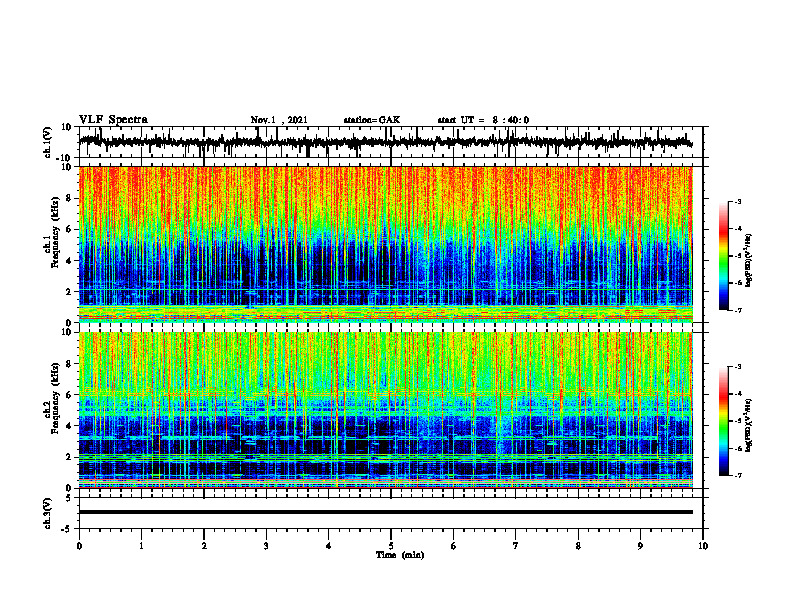The width and height of the screenshot is (792, 612).
Task: Click time axis tick label "7"
Action: 516,546
